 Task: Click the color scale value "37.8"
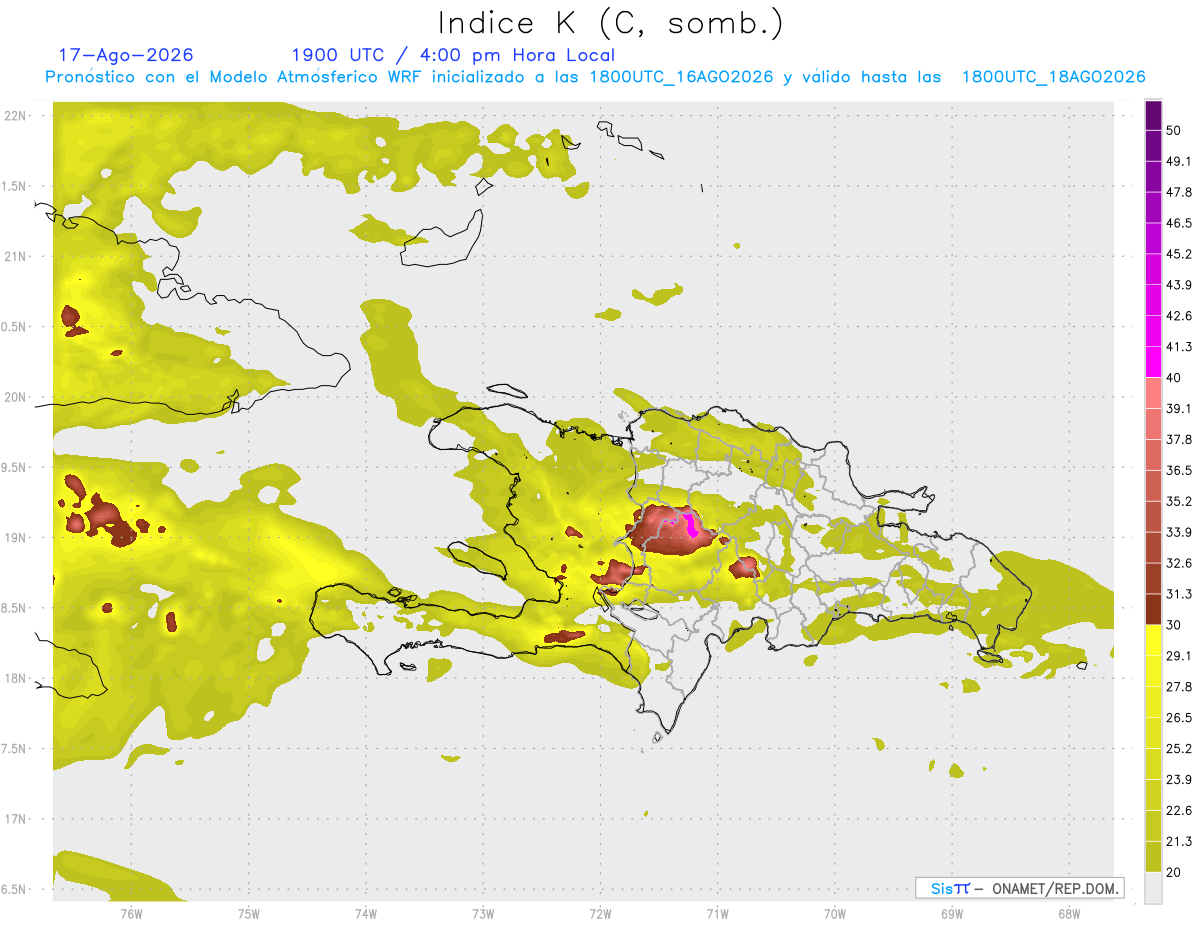[x=1178, y=440]
